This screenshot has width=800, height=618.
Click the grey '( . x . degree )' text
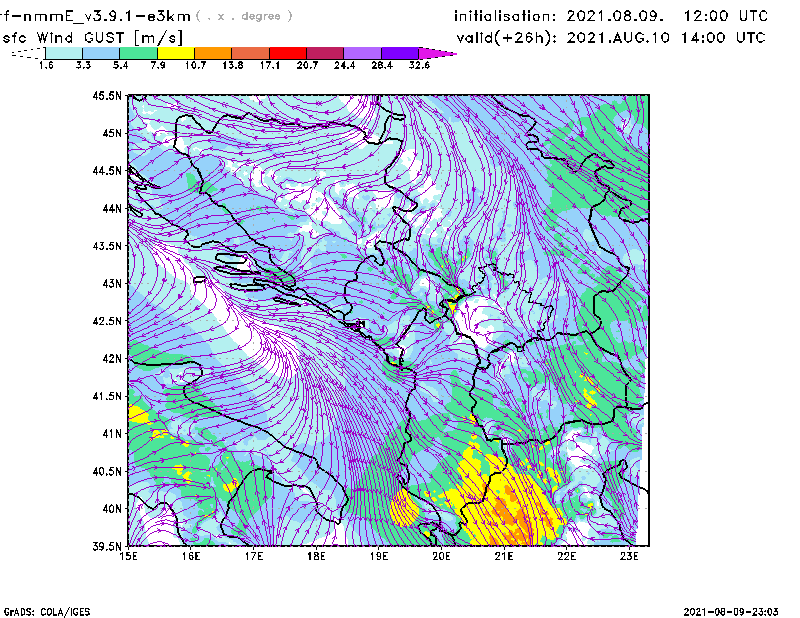(x=244, y=16)
